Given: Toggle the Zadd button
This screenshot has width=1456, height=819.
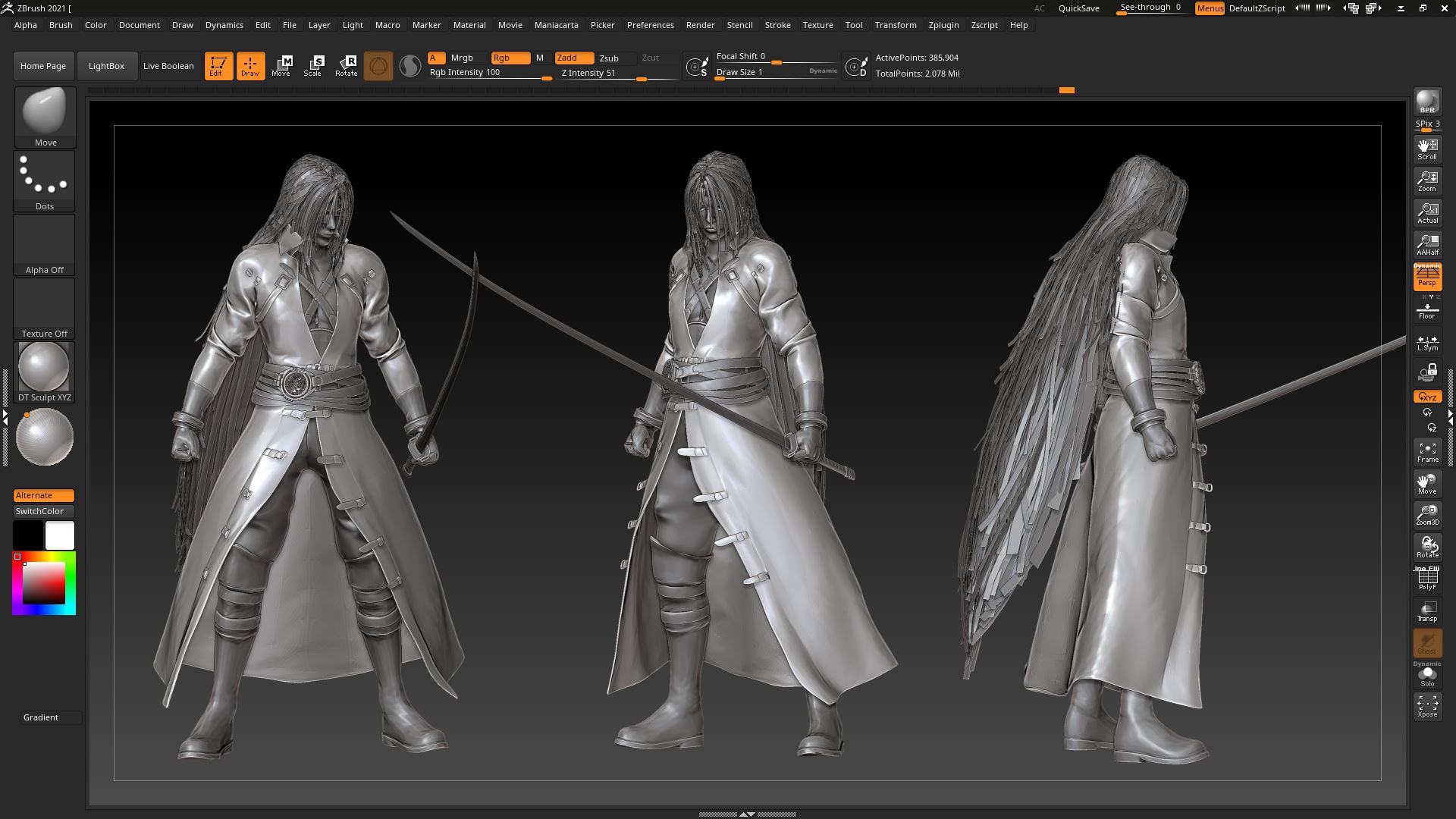Looking at the screenshot, I should (x=574, y=58).
